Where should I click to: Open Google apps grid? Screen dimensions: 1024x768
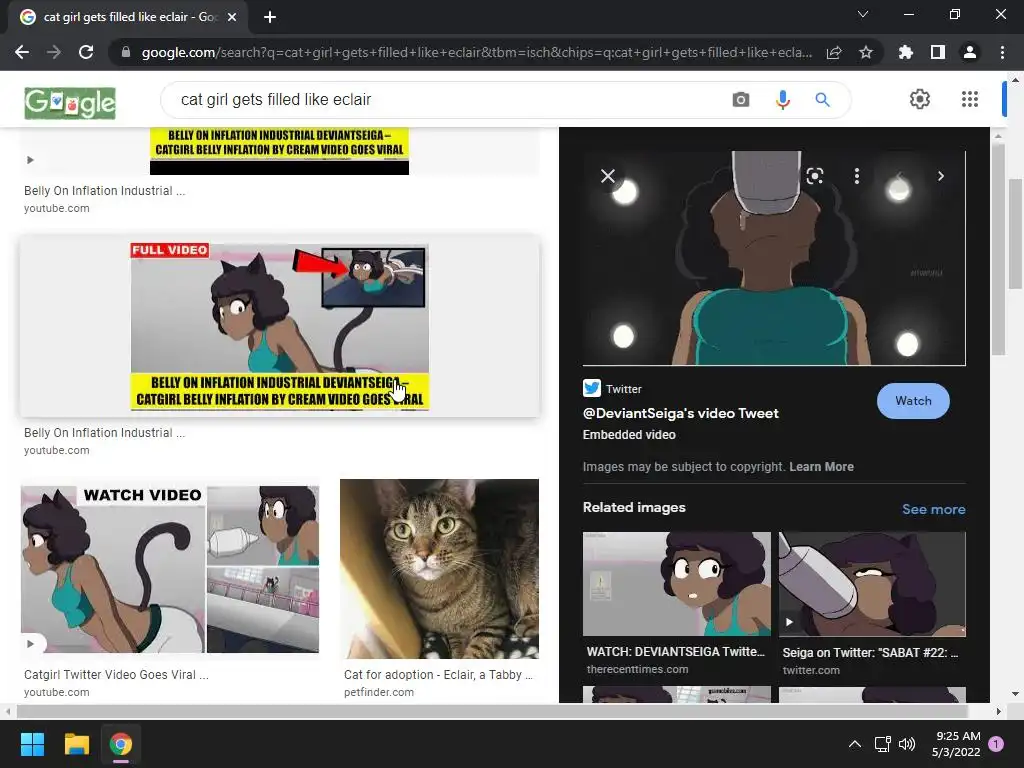pos(970,99)
